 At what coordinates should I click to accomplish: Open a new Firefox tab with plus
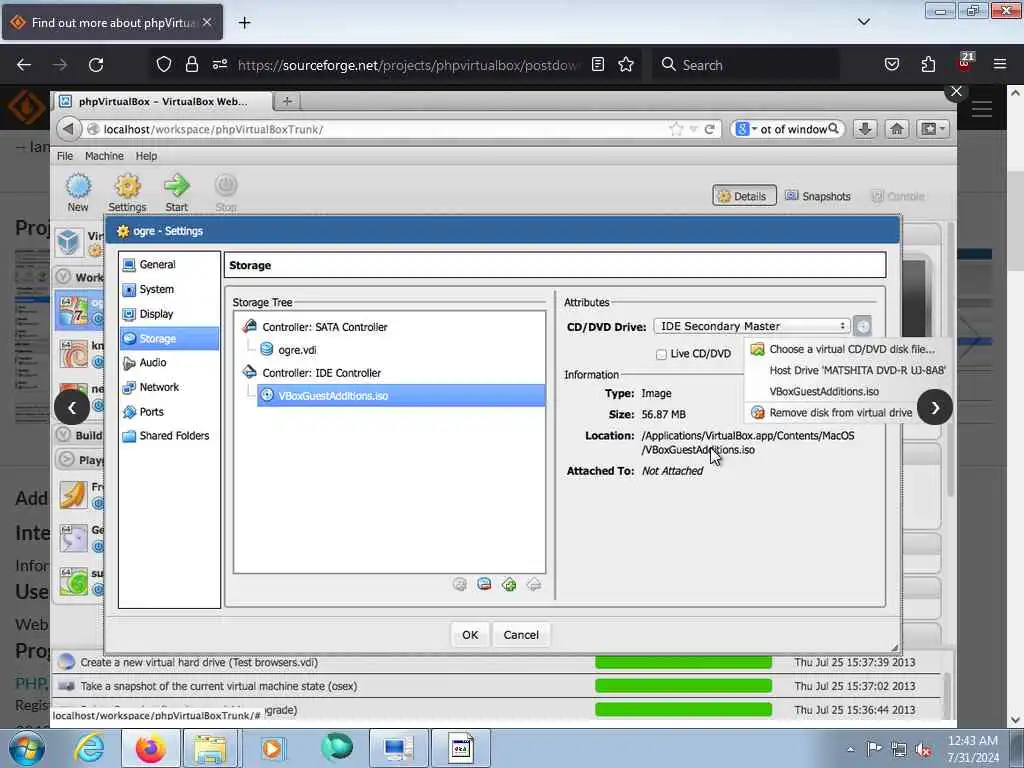(x=244, y=23)
